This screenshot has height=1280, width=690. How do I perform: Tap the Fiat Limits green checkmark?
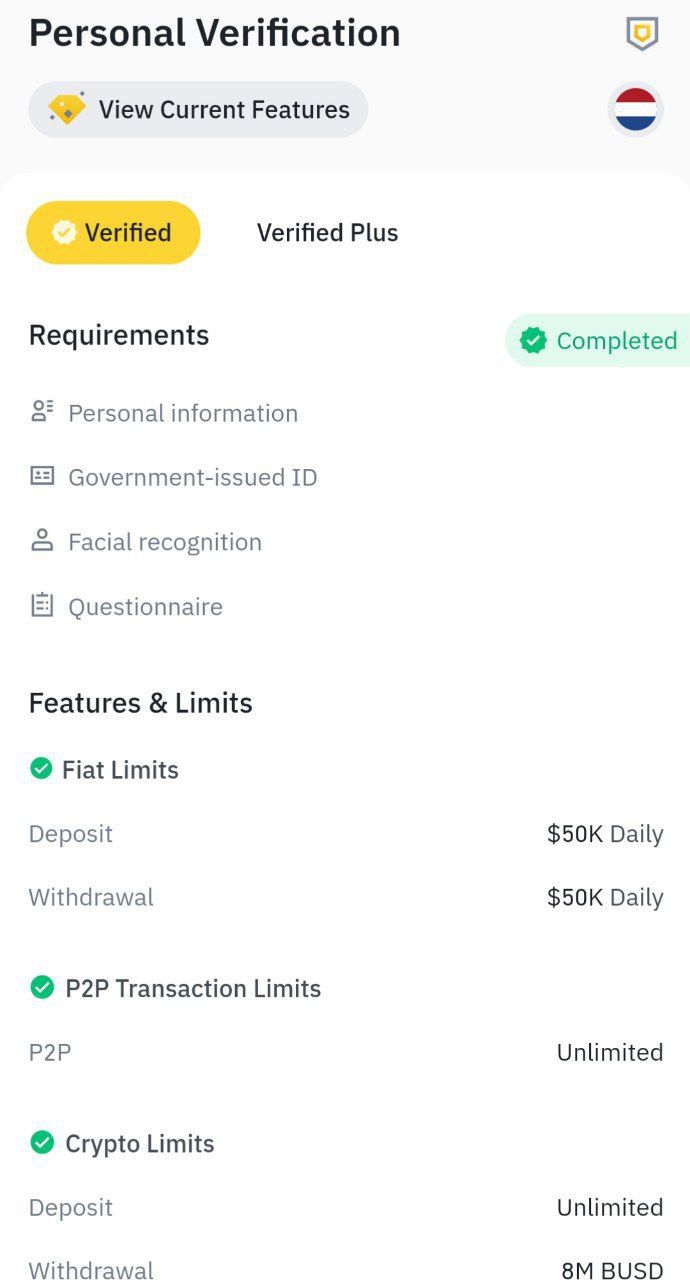click(x=41, y=769)
